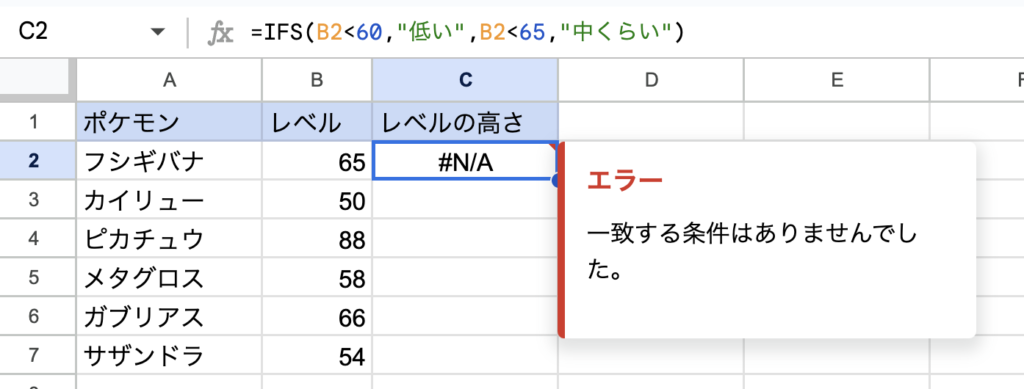Click the ガブリアス cell
This screenshot has height=389, width=1024.
[169, 318]
